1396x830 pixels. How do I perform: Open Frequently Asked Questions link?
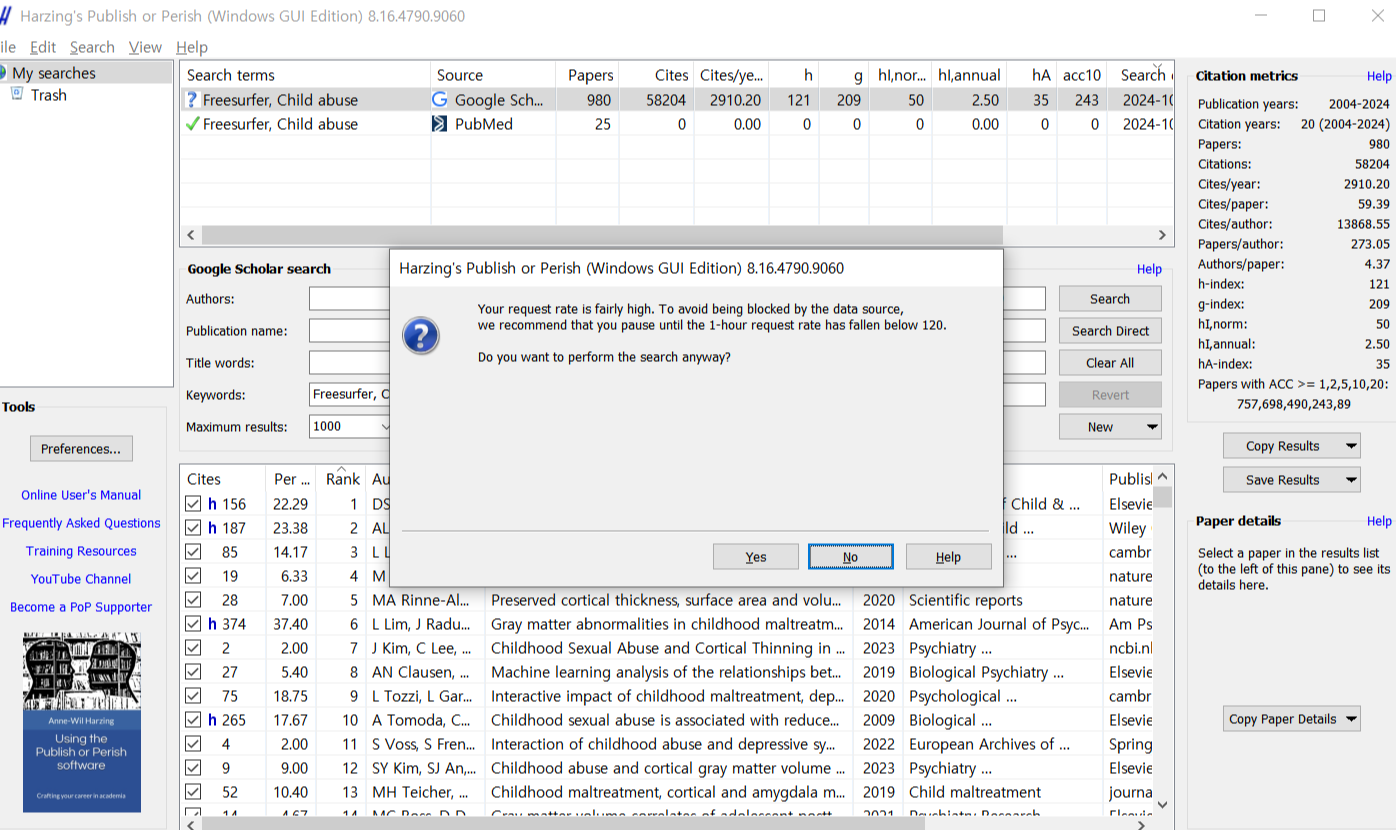coord(81,523)
